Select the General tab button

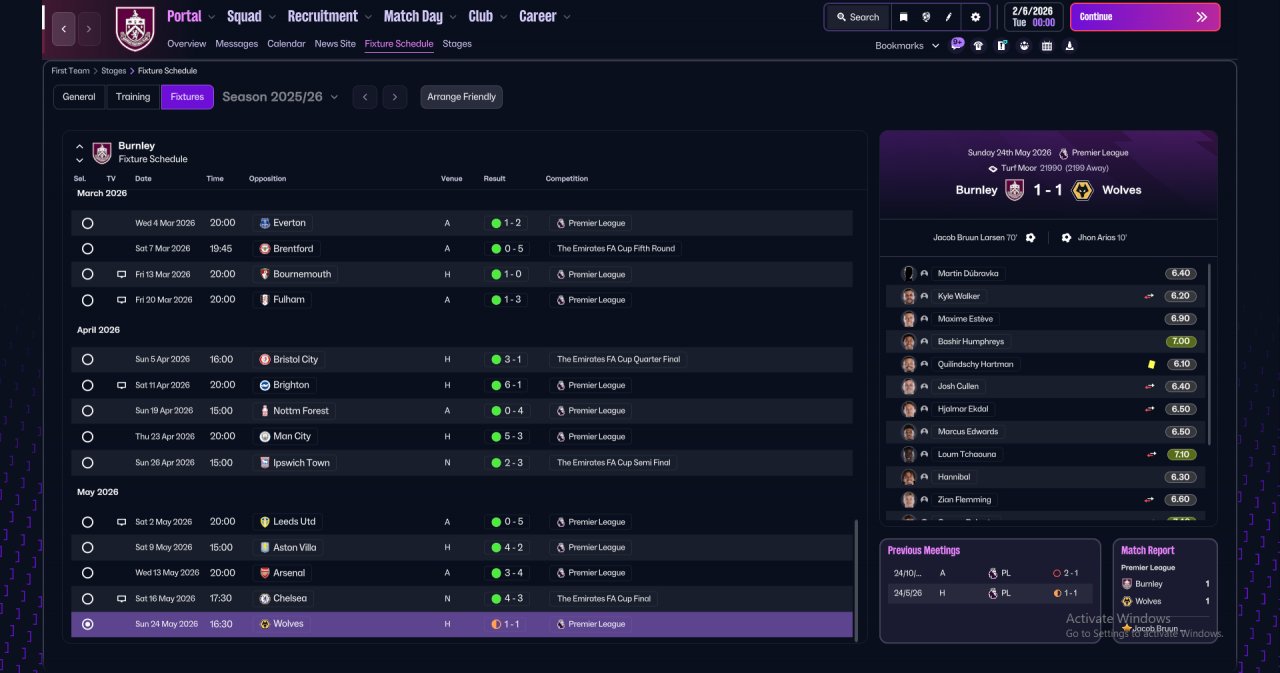(79, 97)
